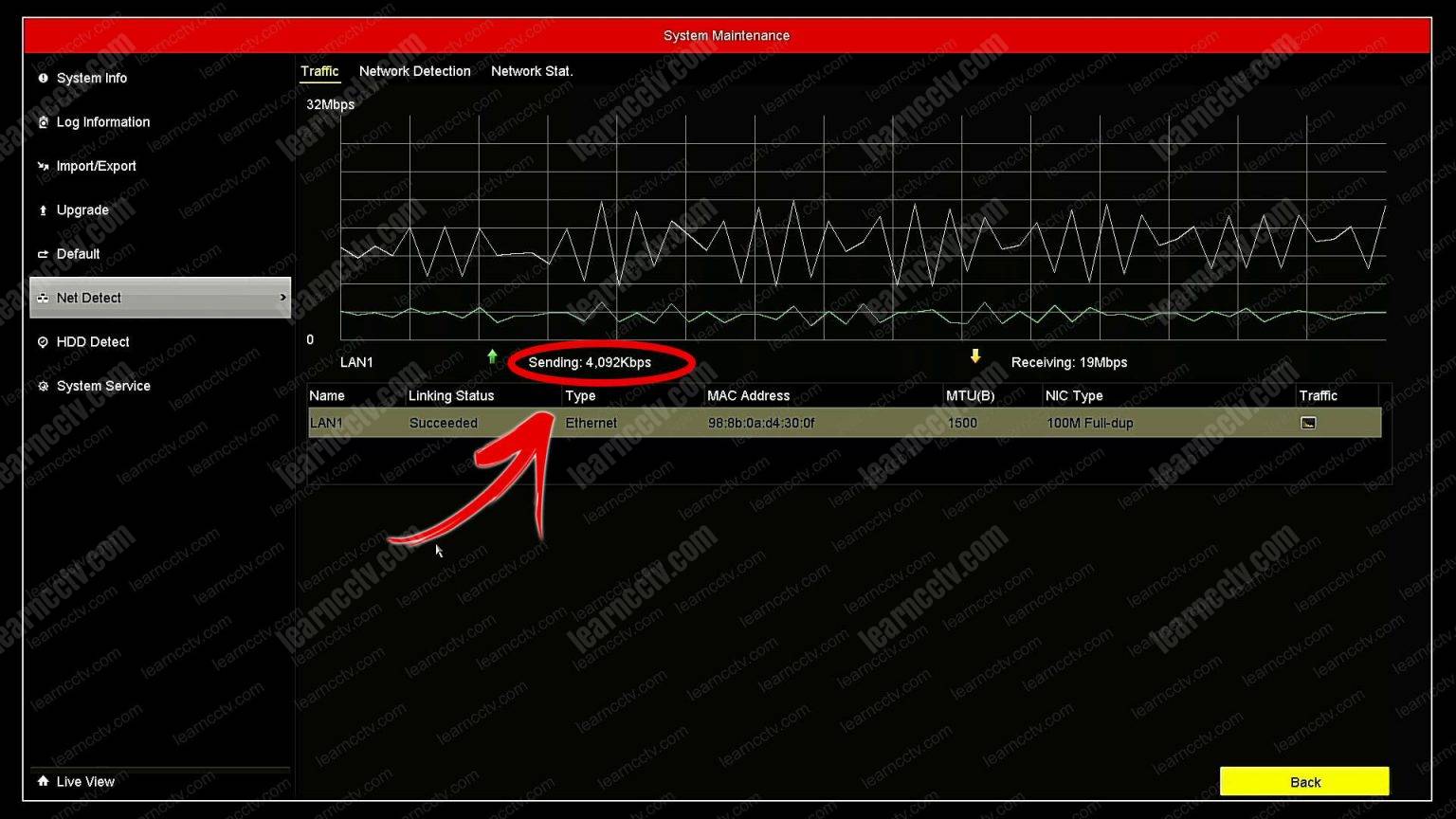Click the Import/Export arrows icon
1456x819 pixels.
[43, 166]
